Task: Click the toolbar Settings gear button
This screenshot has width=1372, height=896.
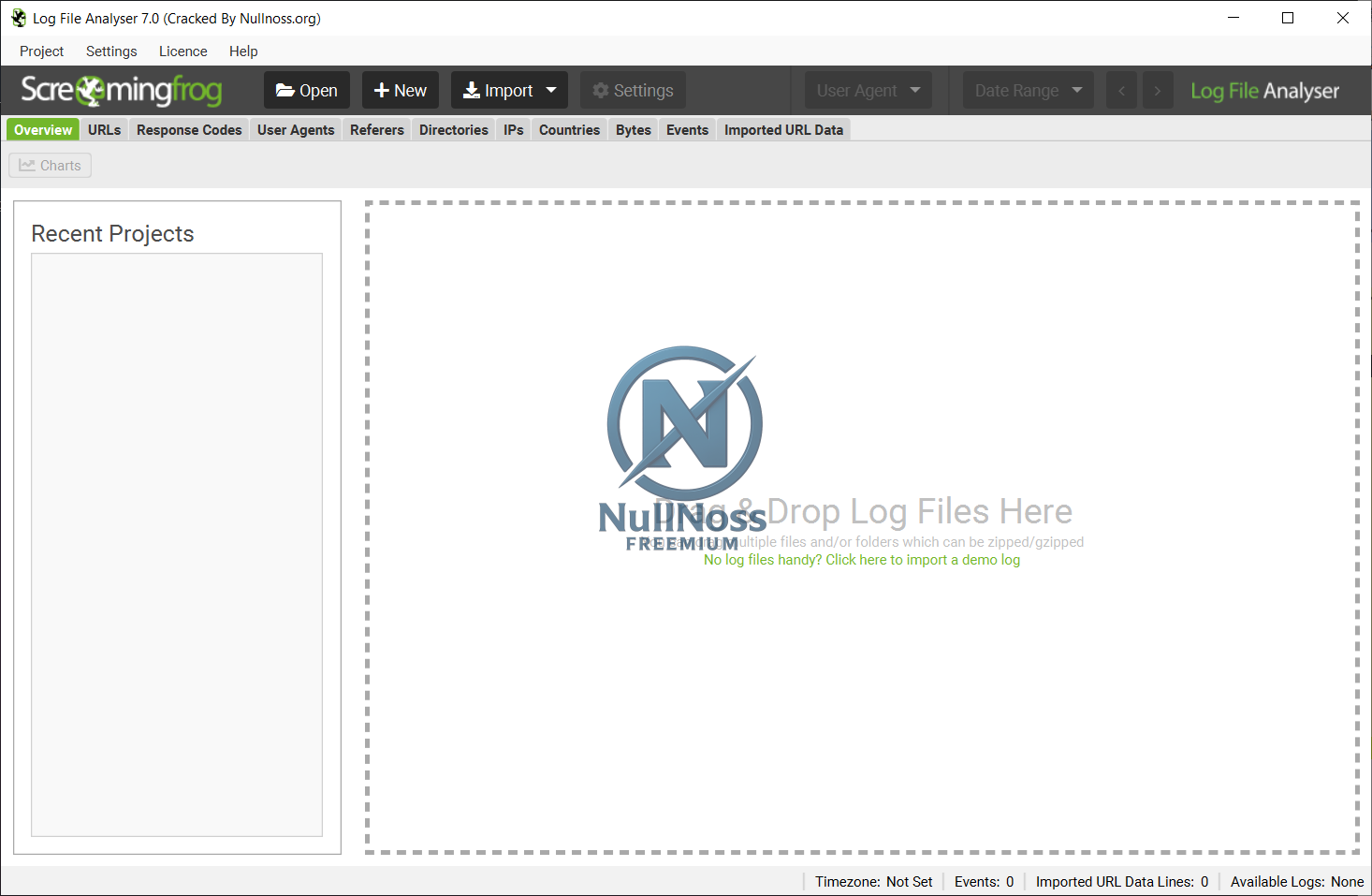Action: click(x=634, y=91)
